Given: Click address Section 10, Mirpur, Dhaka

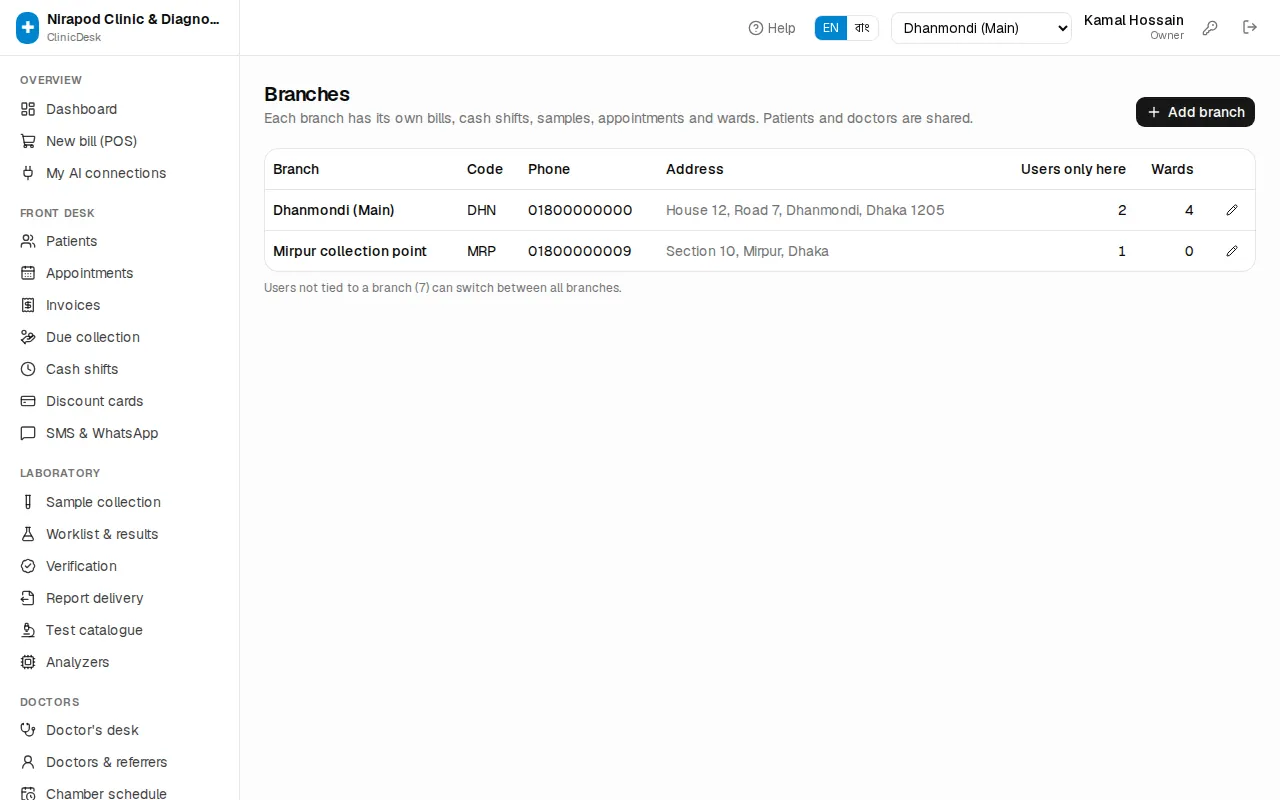Looking at the screenshot, I should [747, 251].
